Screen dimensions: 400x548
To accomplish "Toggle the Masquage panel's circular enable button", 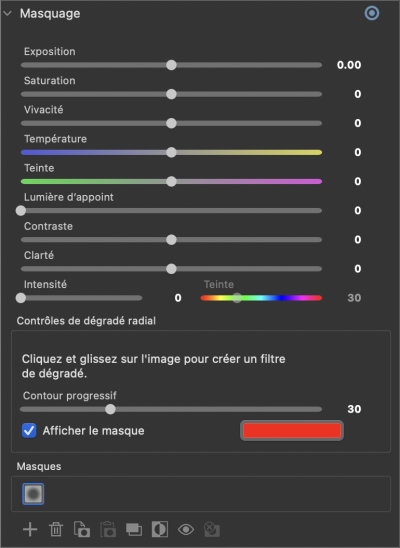I will click(x=372, y=13).
